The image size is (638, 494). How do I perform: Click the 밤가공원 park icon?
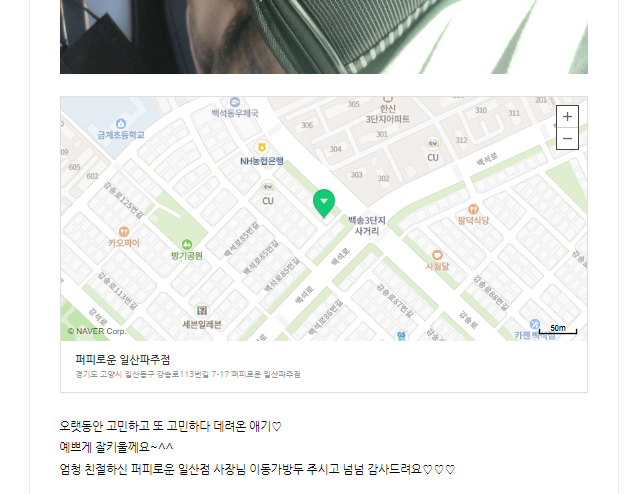[x=187, y=244]
